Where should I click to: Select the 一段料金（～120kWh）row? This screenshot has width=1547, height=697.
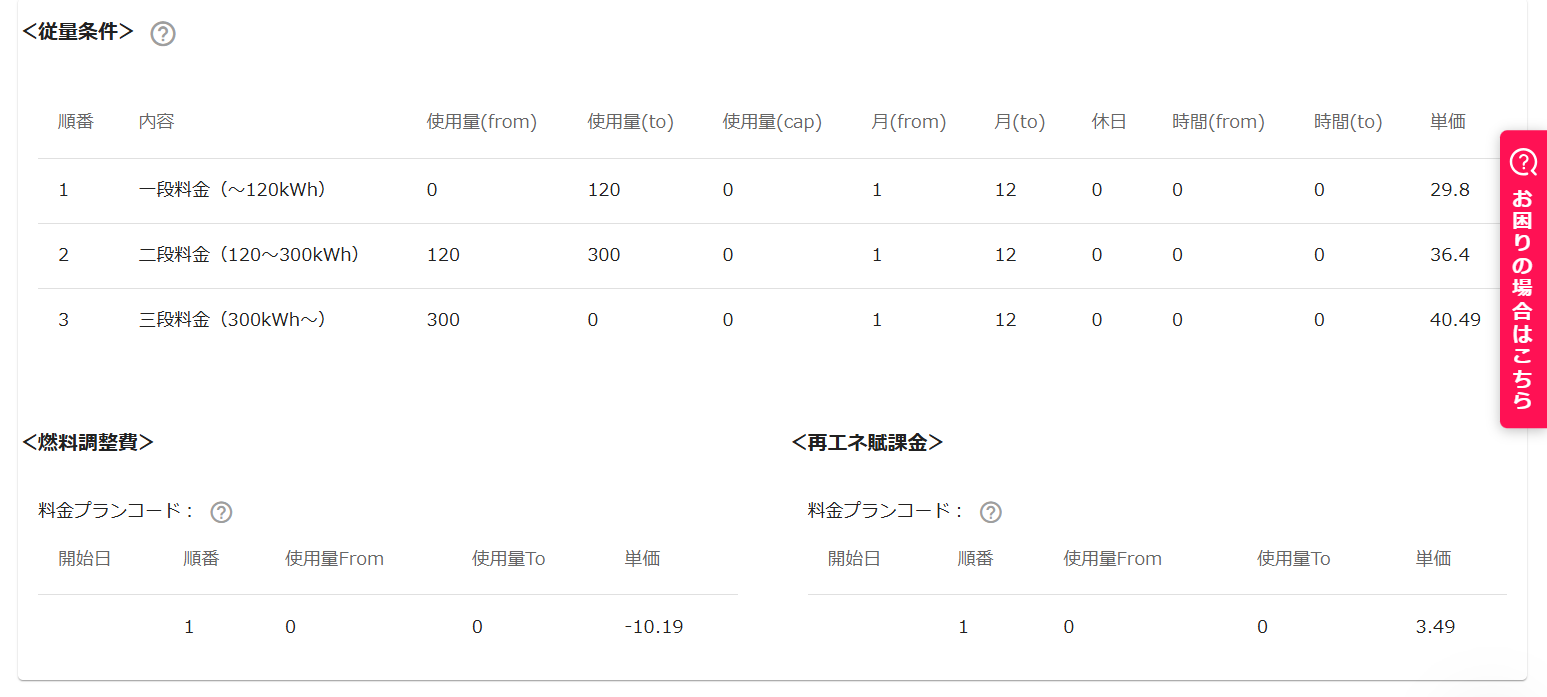768,190
